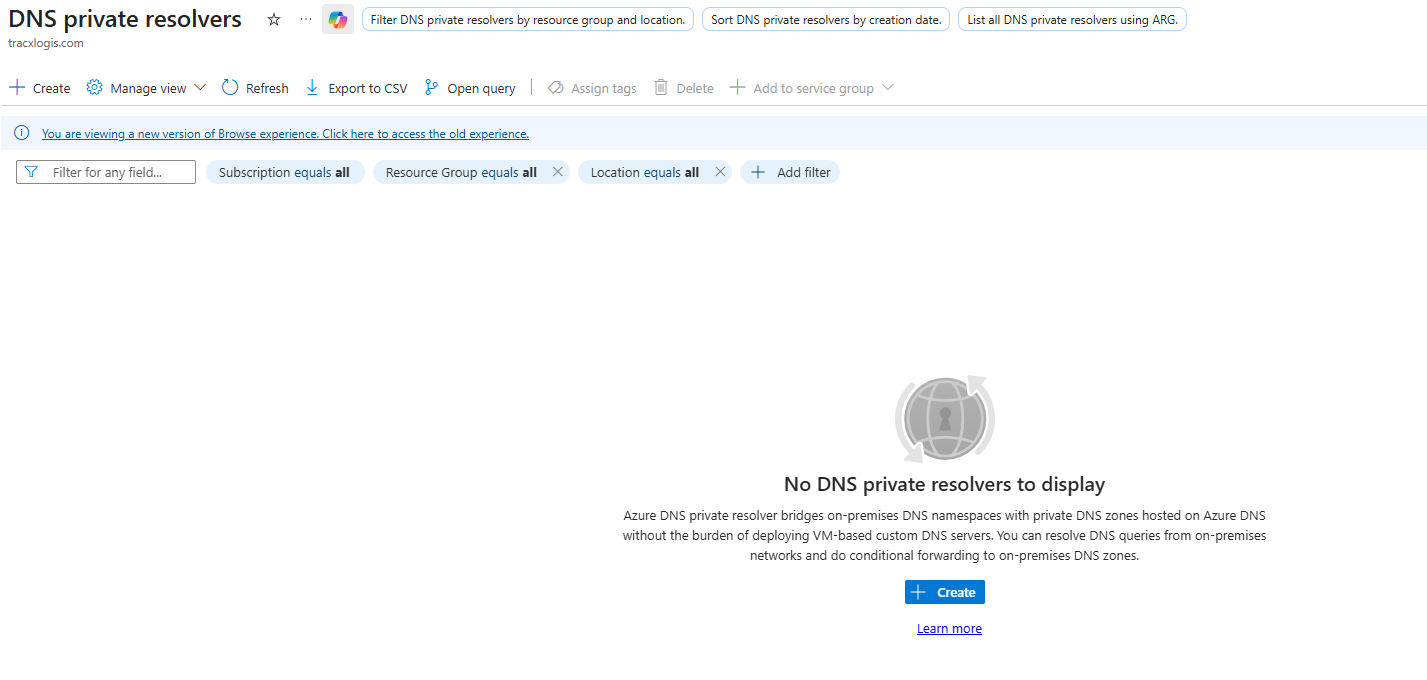Edit the Resource Group equals all filter
This screenshot has width=1427, height=680.
pyautogui.click(x=461, y=172)
